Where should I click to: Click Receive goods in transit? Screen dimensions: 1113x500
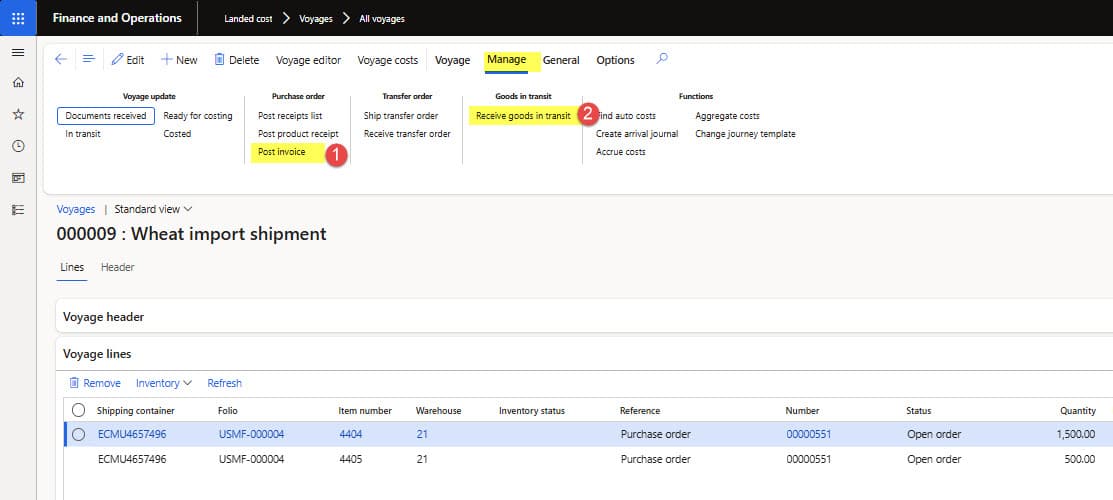coord(523,116)
